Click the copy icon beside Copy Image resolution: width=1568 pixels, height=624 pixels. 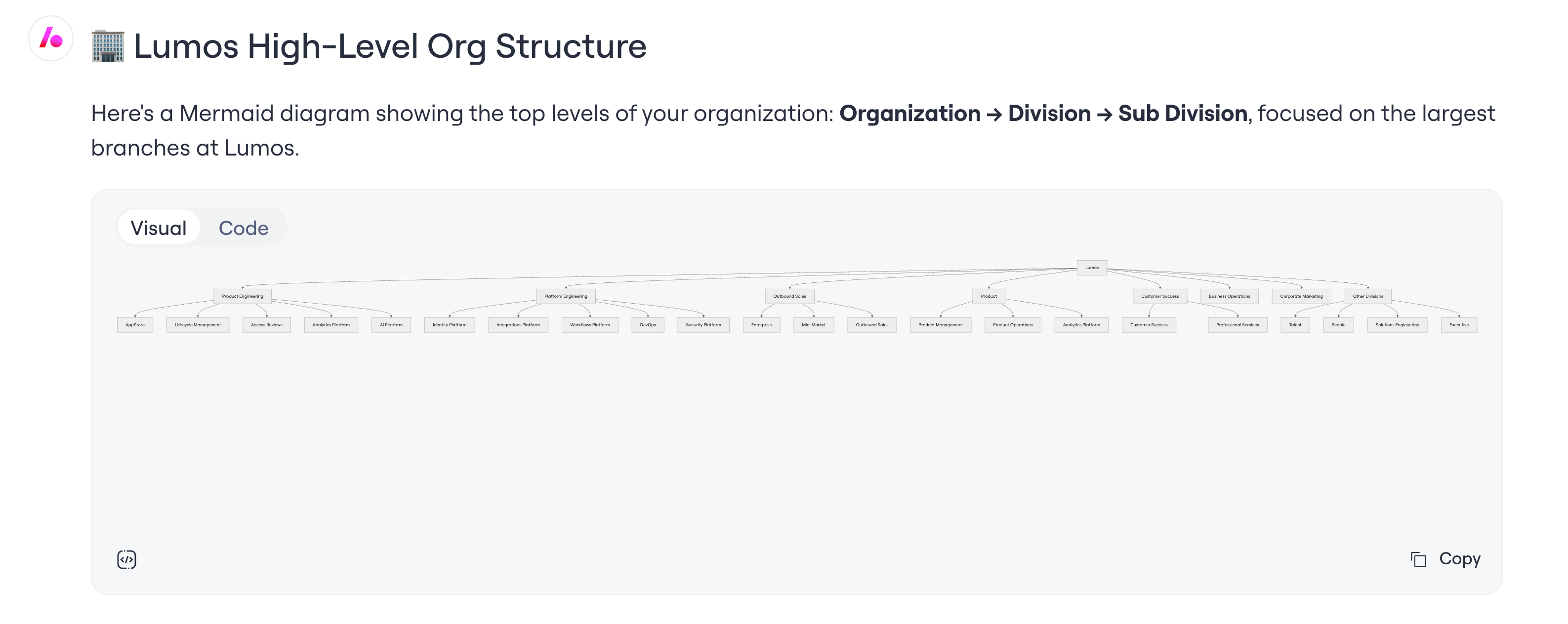click(1418, 559)
